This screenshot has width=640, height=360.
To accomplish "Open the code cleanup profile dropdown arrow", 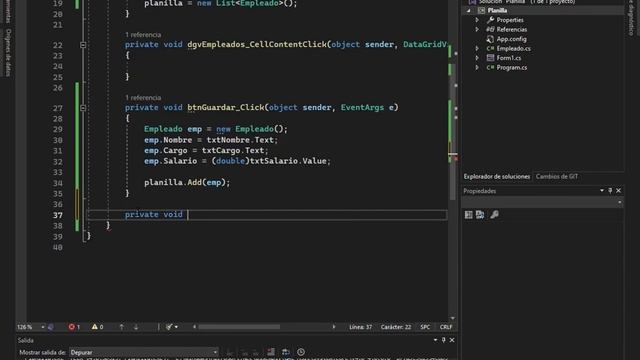I will [x=176, y=327].
